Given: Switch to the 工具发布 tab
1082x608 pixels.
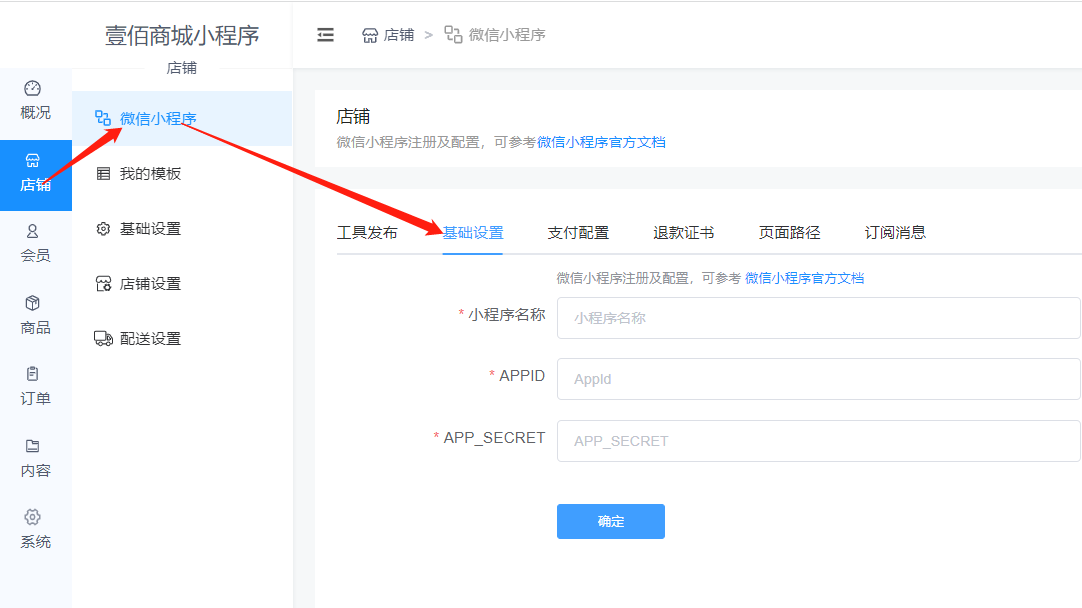Looking at the screenshot, I should [x=367, y=233].
